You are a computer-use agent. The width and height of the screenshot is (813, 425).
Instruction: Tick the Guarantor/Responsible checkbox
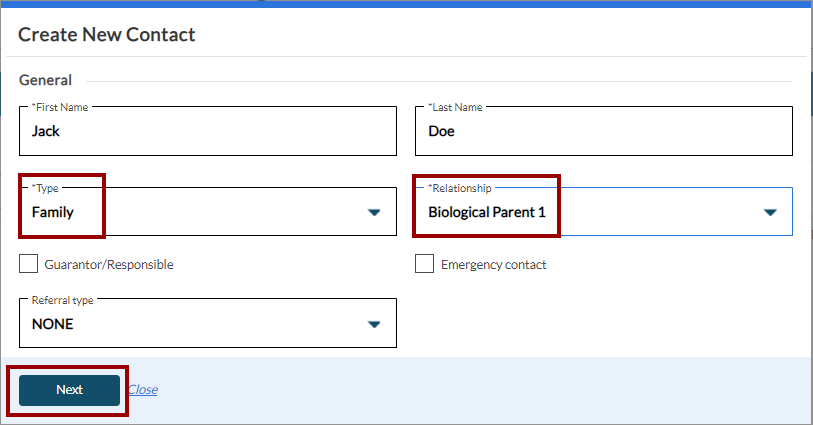[x=29, y=264]
